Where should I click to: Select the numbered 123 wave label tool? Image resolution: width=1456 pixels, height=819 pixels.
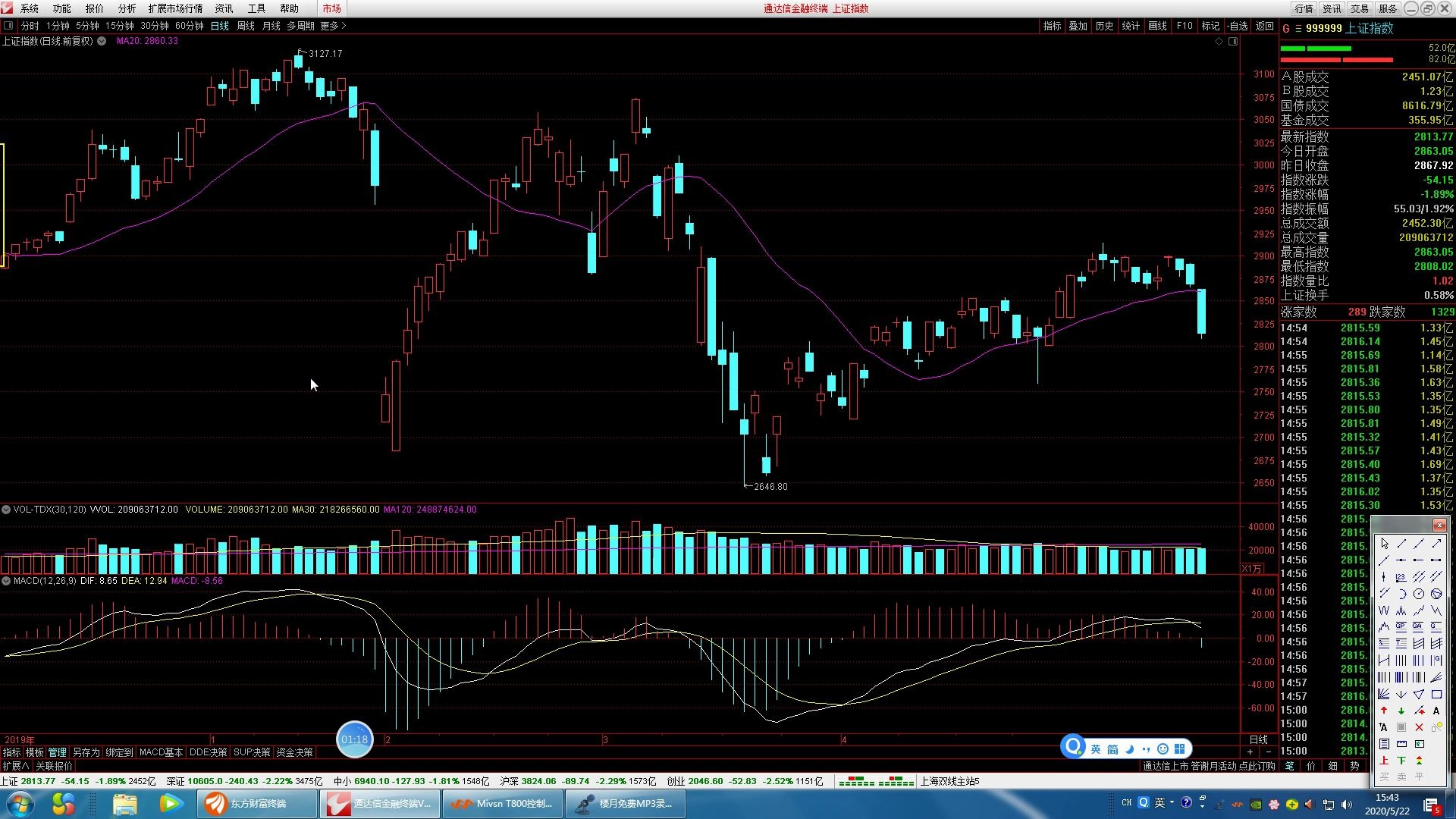(x=1401, y=577)
